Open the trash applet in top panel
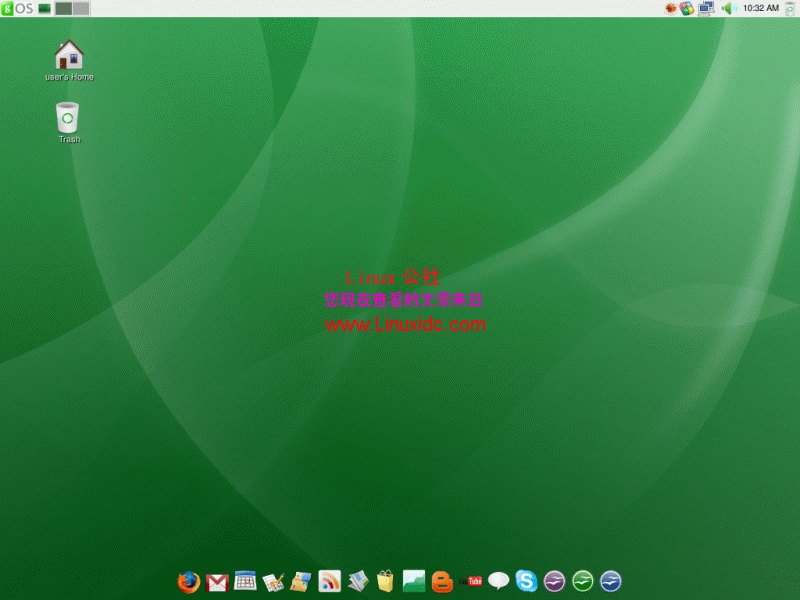The height and width of the screenshot is (600, 800). [789, 8]
